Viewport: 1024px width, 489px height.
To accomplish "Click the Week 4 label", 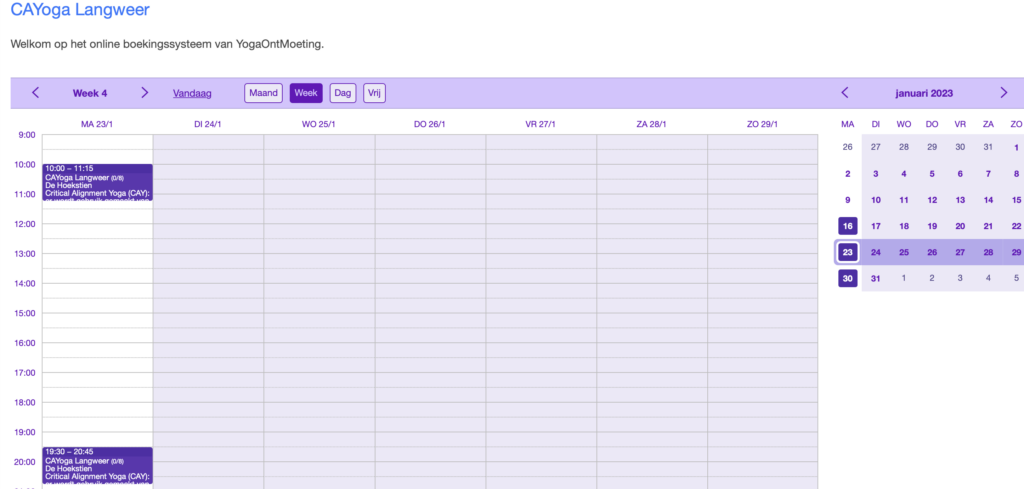I will pos(90,93).
